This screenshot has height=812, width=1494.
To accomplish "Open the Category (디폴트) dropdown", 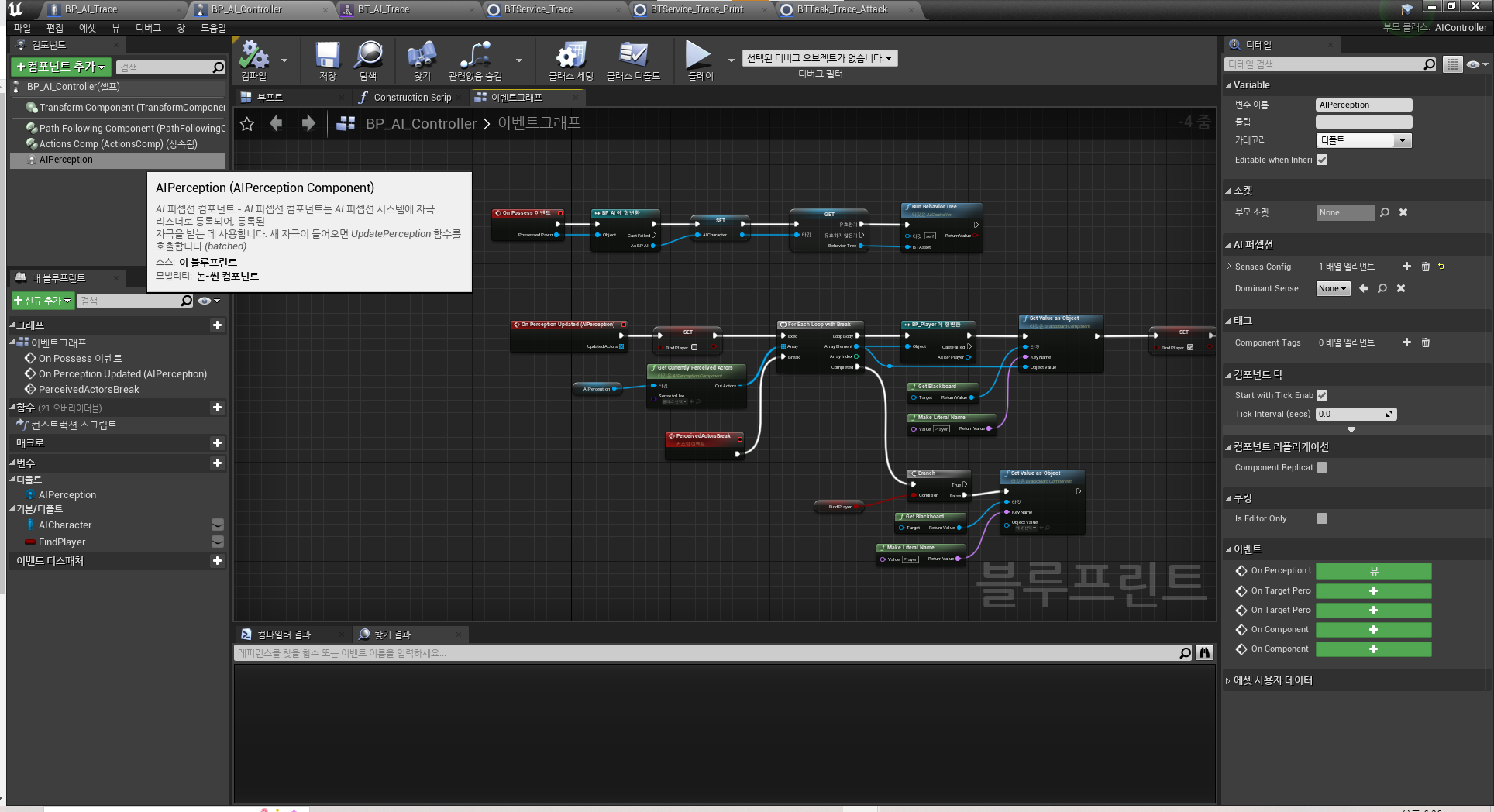I will coord(1364,140).
